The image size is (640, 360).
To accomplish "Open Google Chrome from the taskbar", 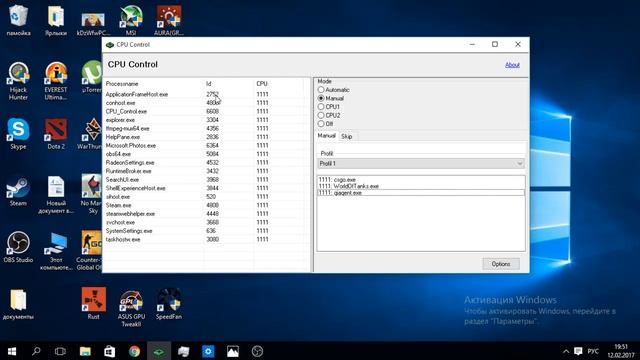I will pyautogui.click(x=134, y=351).
